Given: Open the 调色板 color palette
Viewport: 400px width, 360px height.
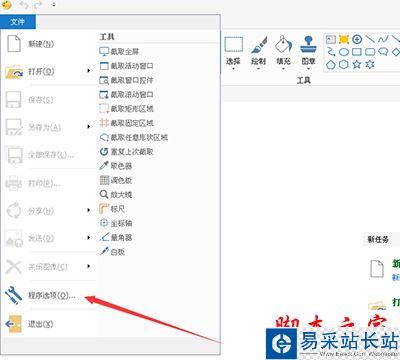Looking at the screenshot, I should coord(116,180).
